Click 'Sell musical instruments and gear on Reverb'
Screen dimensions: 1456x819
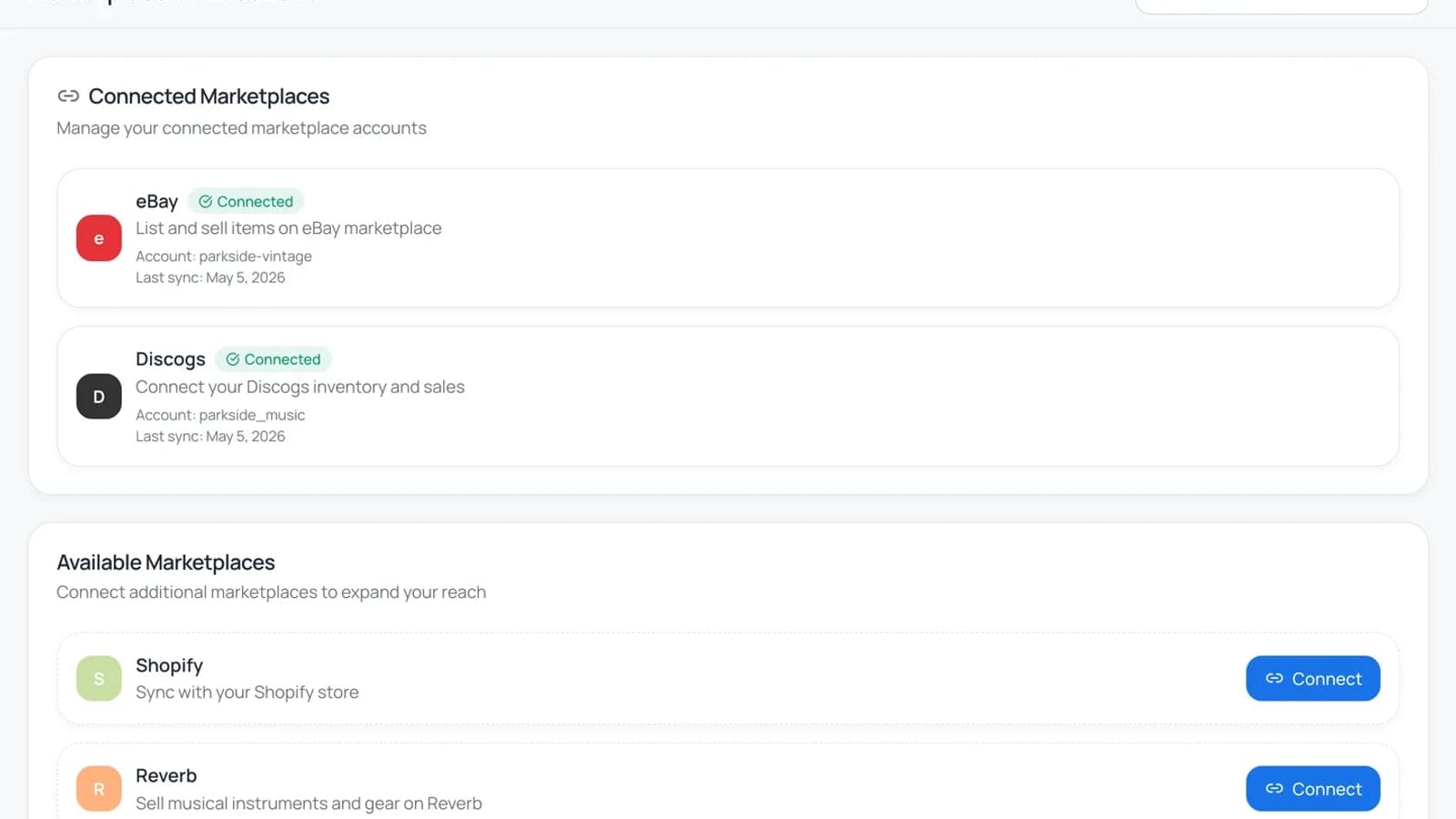[308, 804]
